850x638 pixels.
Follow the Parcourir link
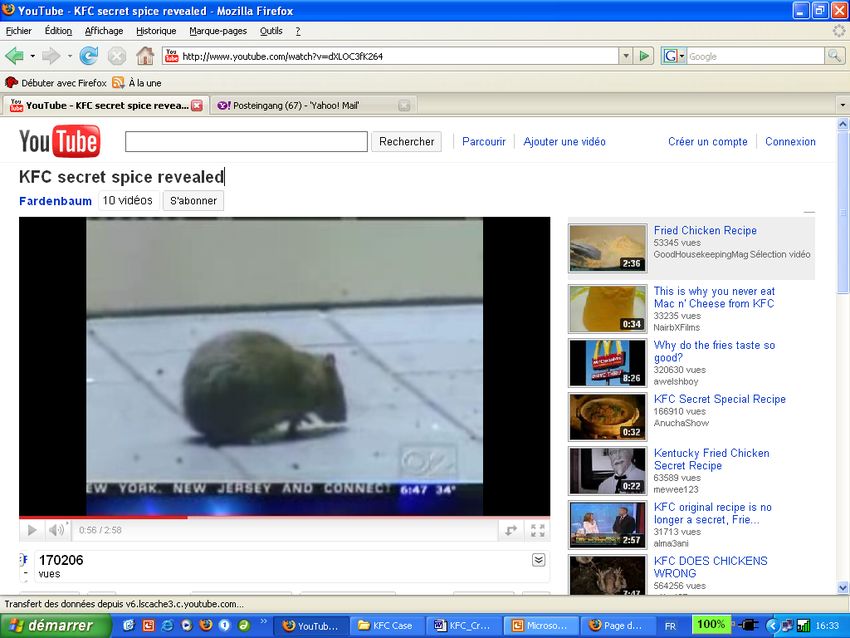484,141
